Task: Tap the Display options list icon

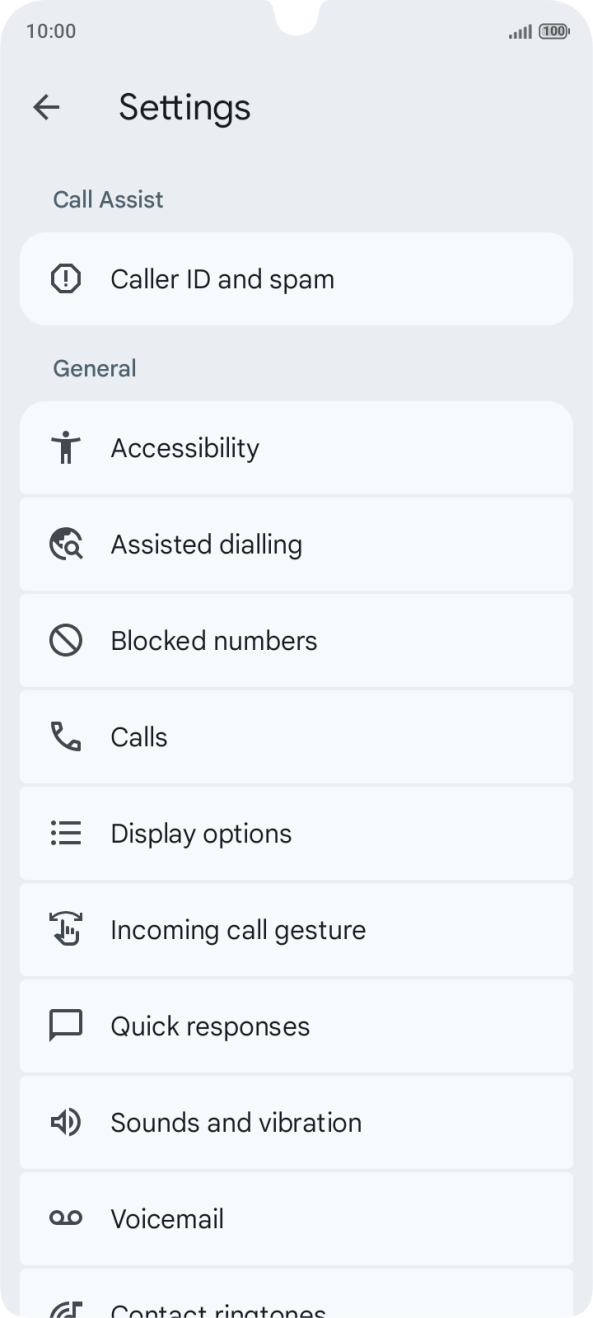Action: [66, 833]
